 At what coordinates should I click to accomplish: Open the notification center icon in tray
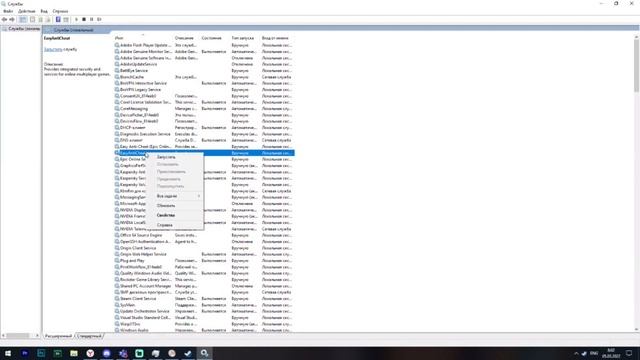[629, 353]
